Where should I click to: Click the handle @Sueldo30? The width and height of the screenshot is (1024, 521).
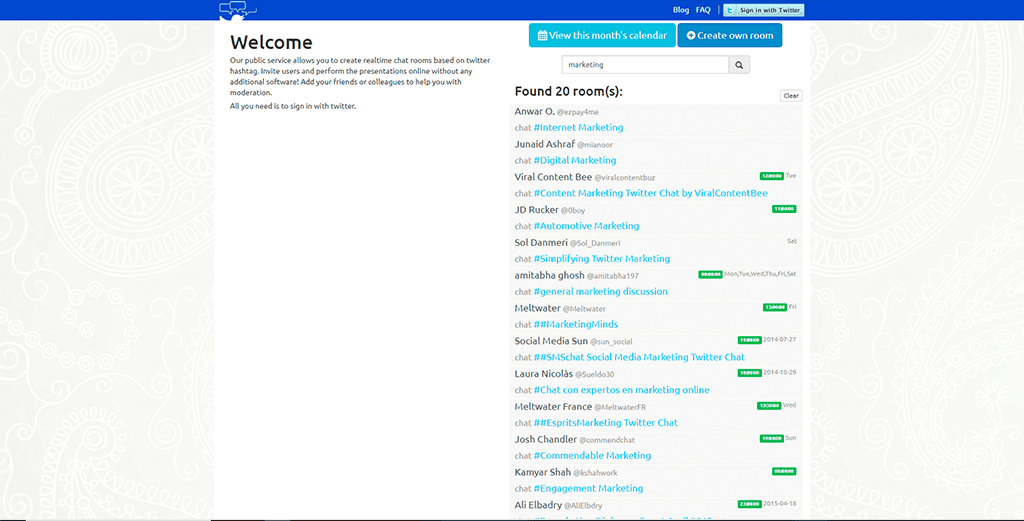594,374
